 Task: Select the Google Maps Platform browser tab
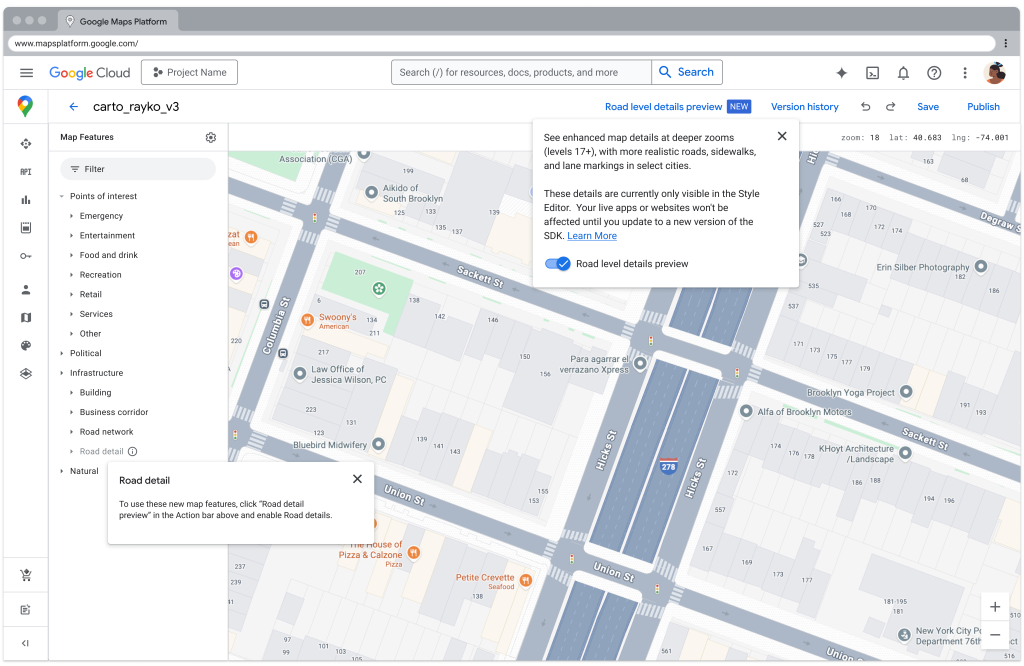pyautogui.click(x=118, y=21)
